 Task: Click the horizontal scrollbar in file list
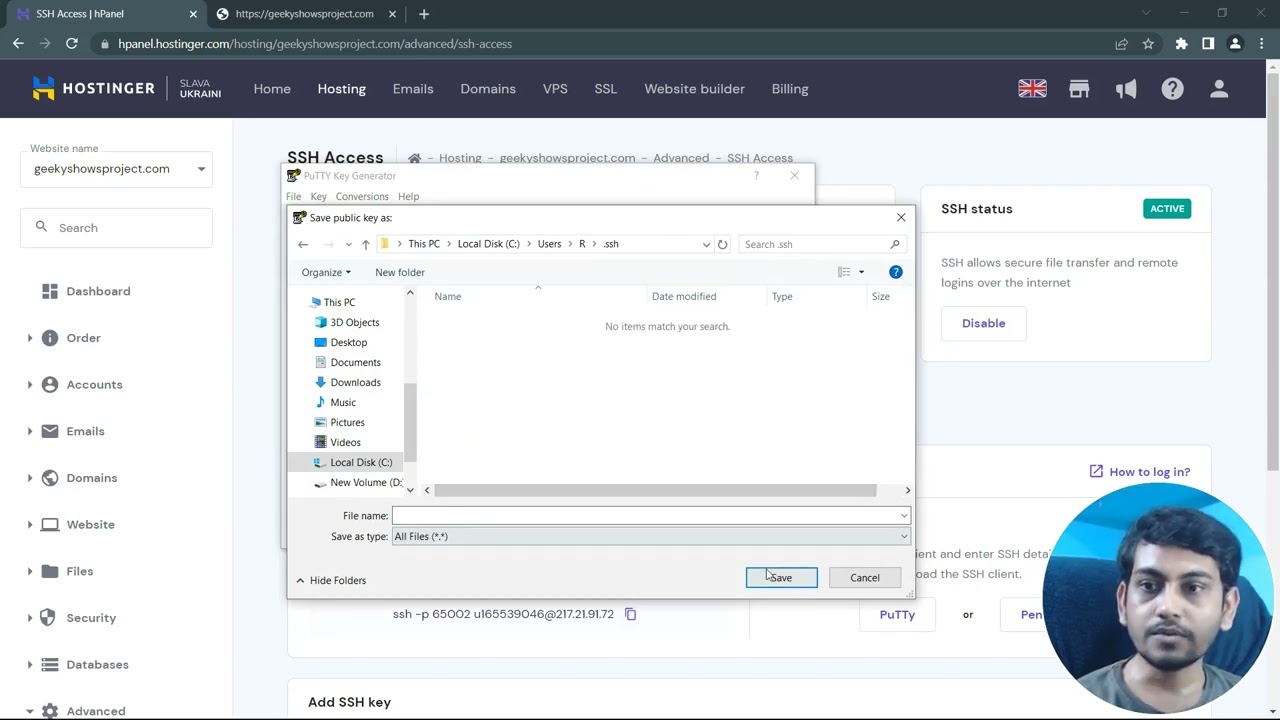coord(655,490)
